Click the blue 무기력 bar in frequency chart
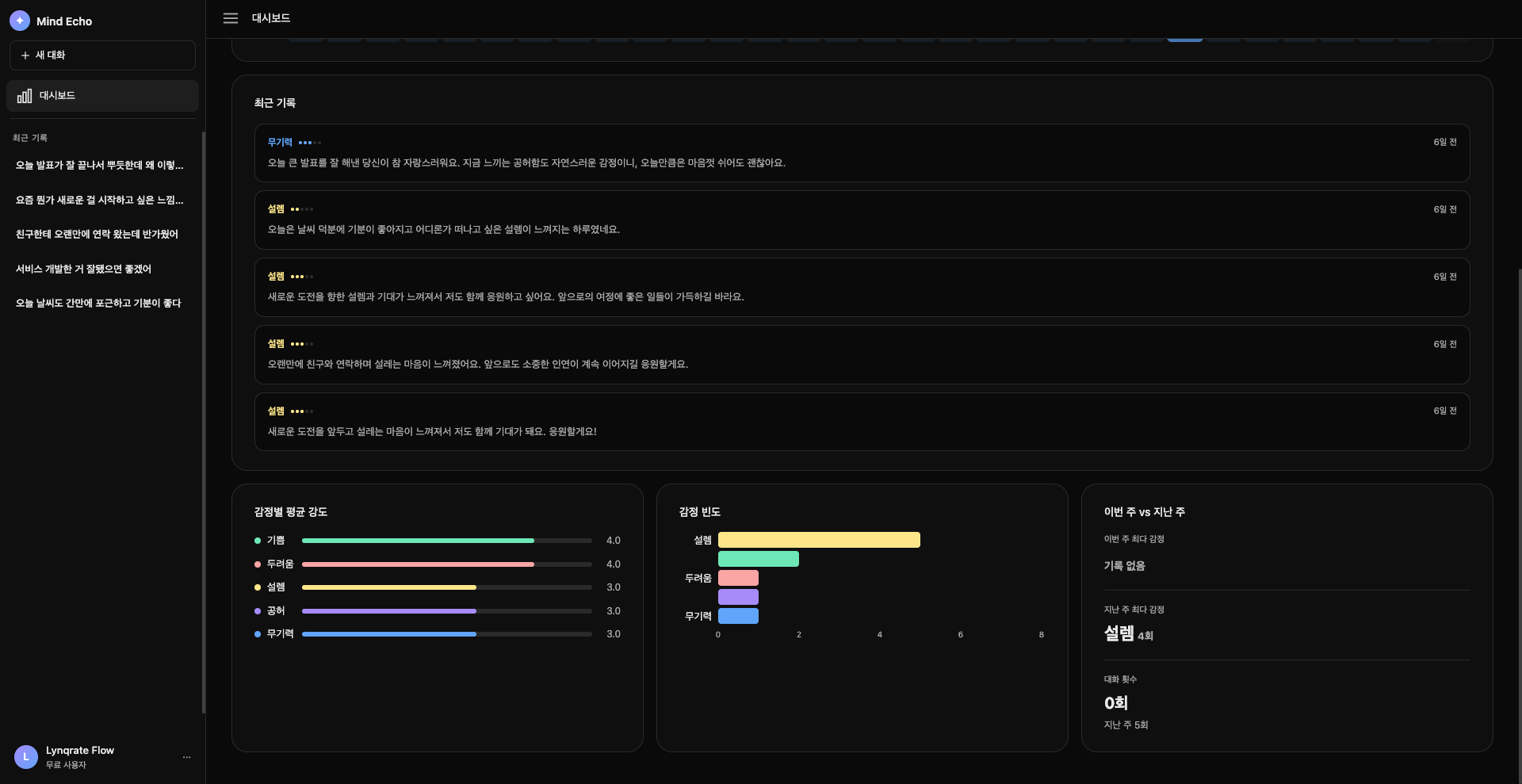 738,616
